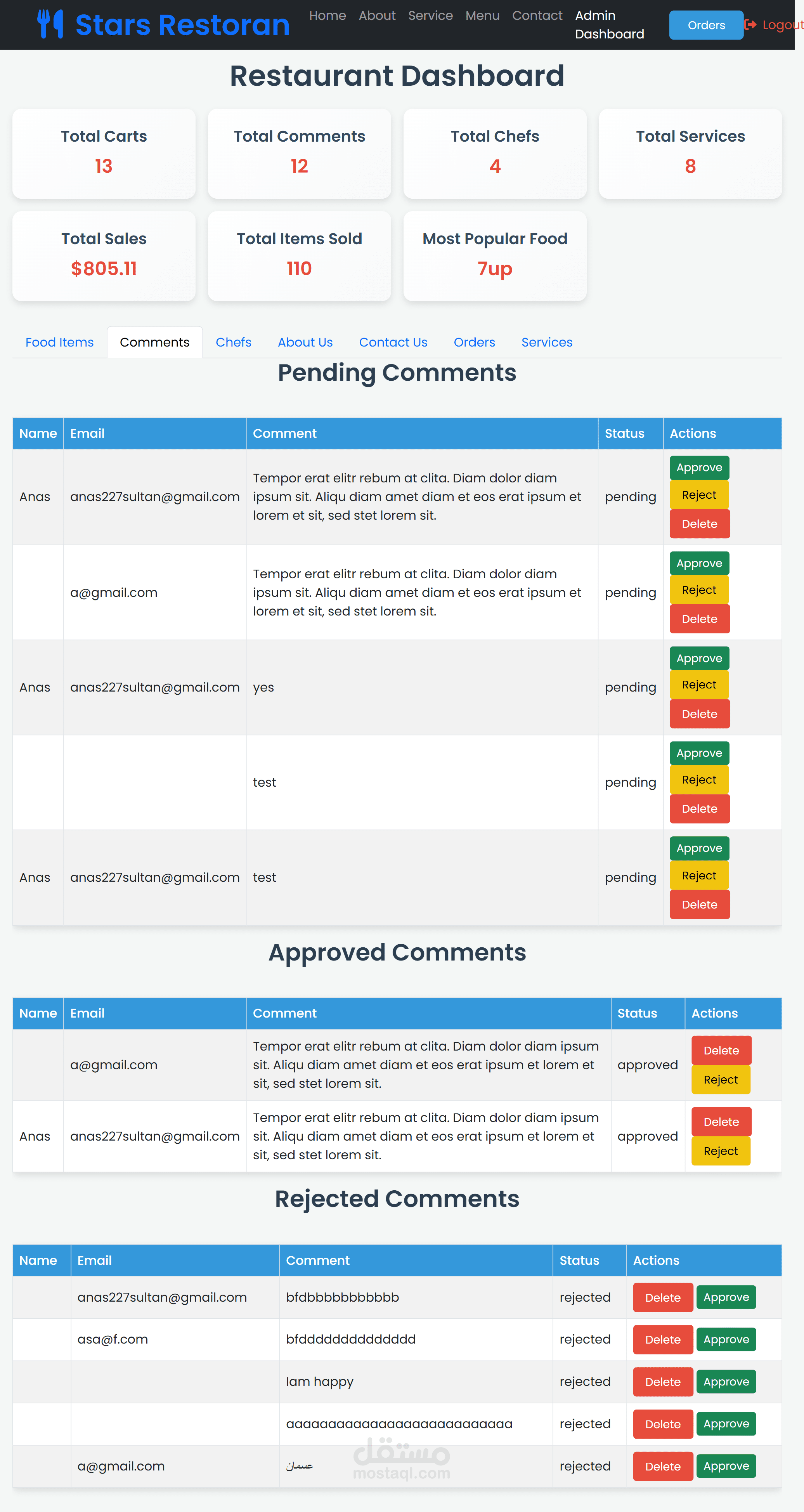
Task: Reject Anas's approved comment
Action: pyautogui.click(x=720, y=1151)
